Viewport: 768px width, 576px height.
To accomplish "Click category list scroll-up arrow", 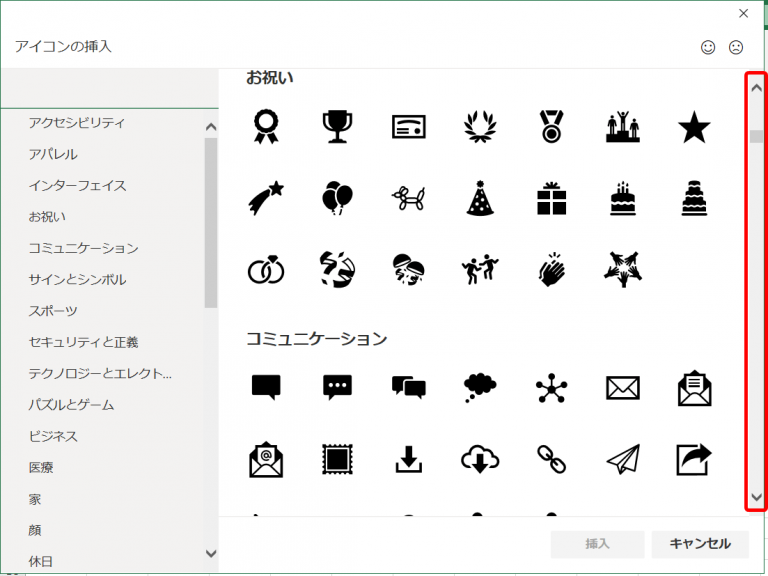I will tap(211, 127).
